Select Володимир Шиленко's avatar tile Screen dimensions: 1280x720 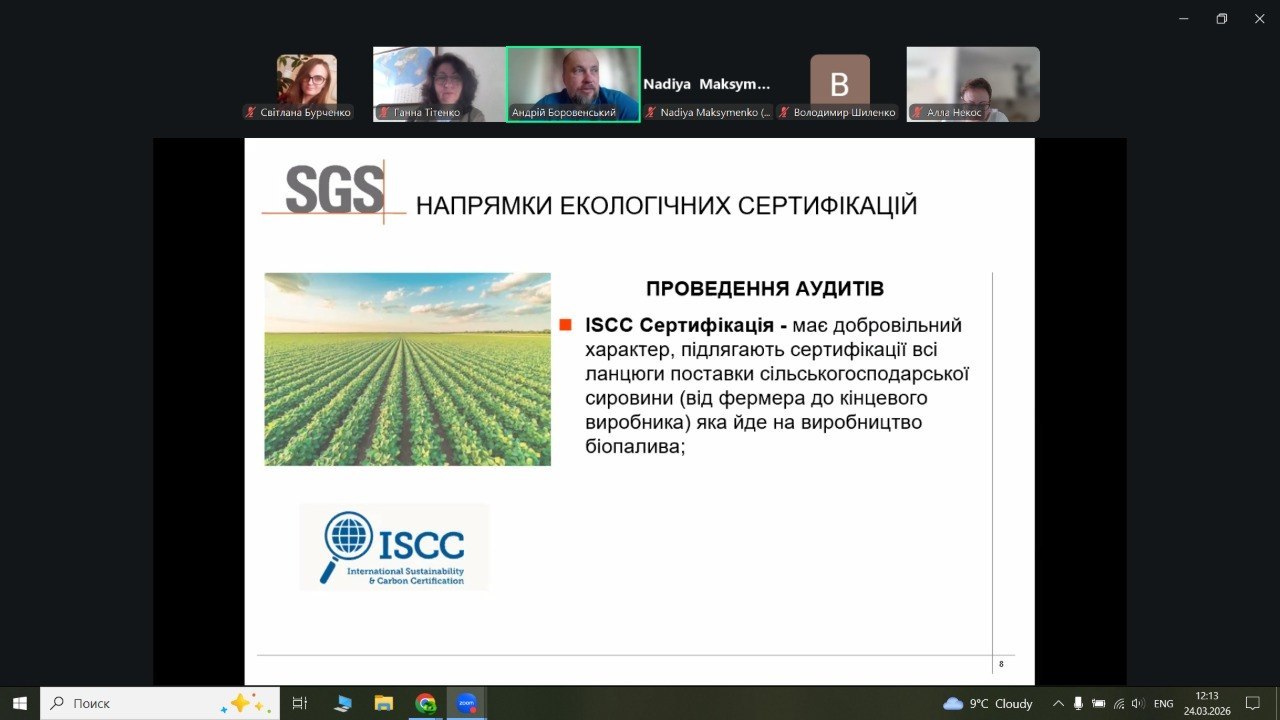pos(840,84)
